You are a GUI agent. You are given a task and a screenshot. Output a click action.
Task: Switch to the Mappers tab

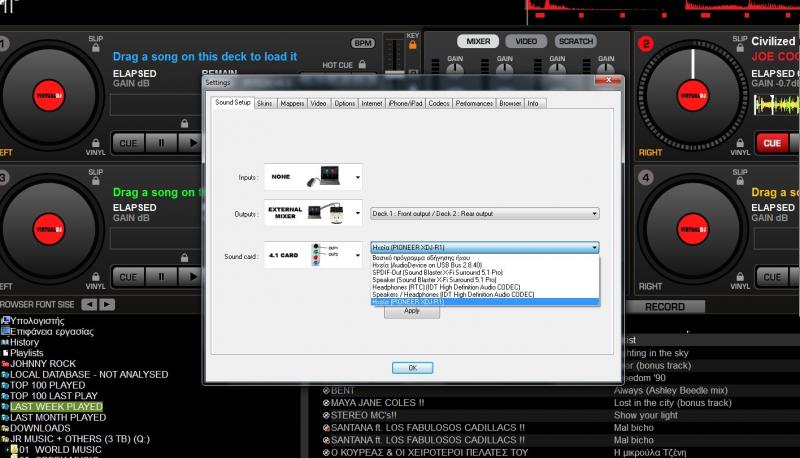292,103
